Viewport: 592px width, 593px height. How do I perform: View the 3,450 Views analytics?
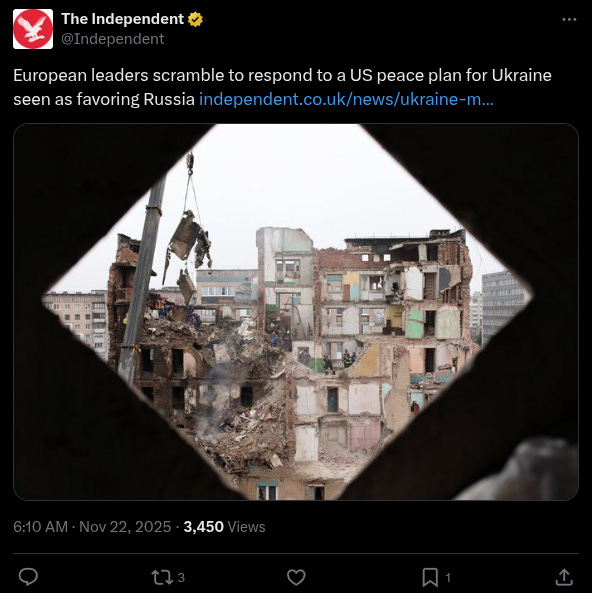[224, 526]
